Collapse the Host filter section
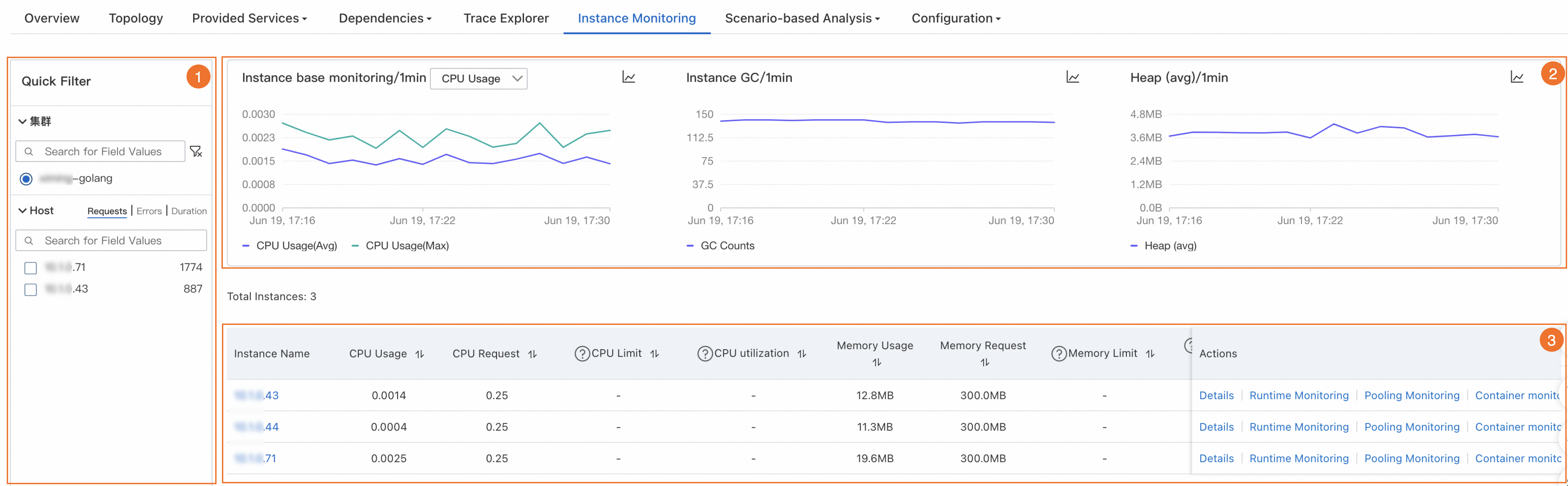 23,210
